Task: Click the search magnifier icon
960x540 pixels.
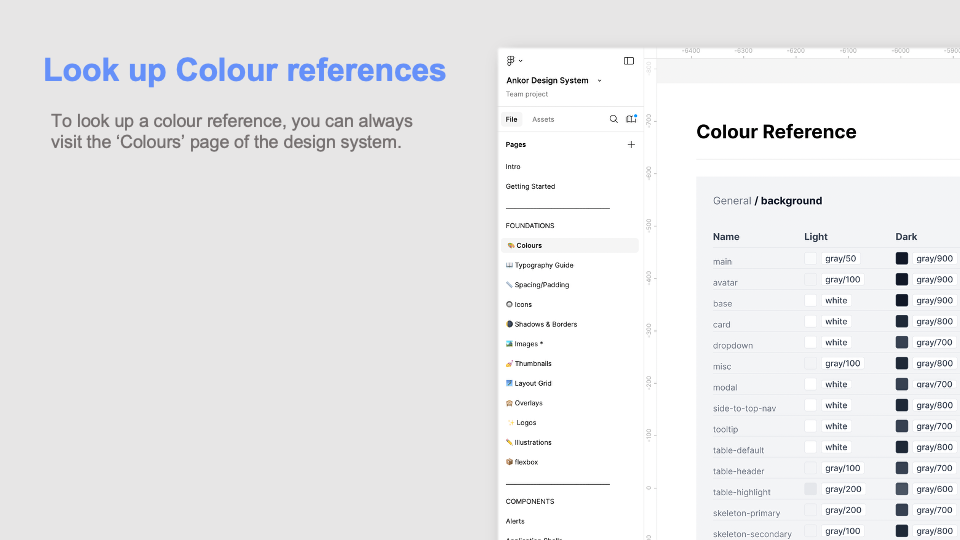Action: 614,119
